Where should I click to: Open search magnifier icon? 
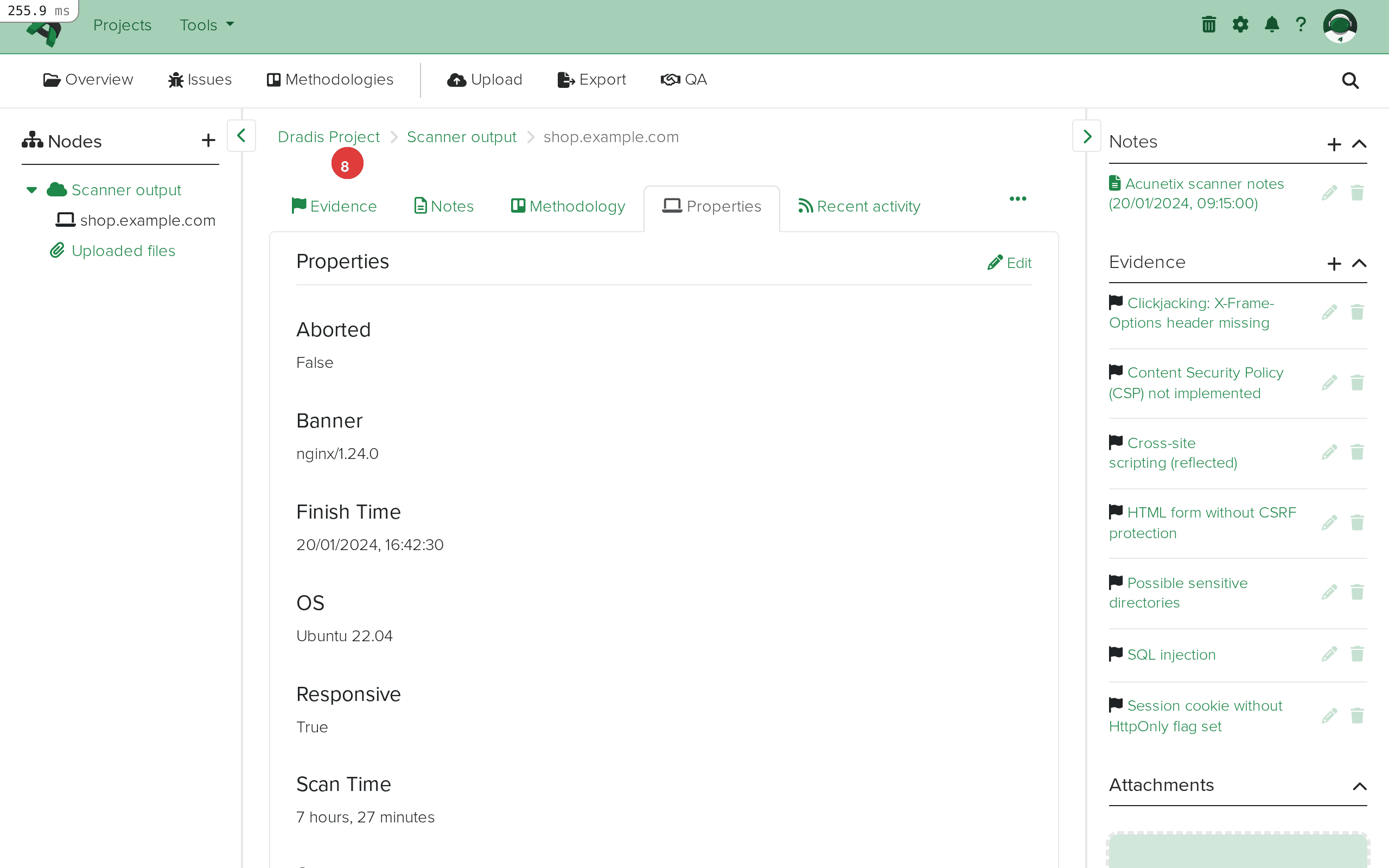(1350, 80)
